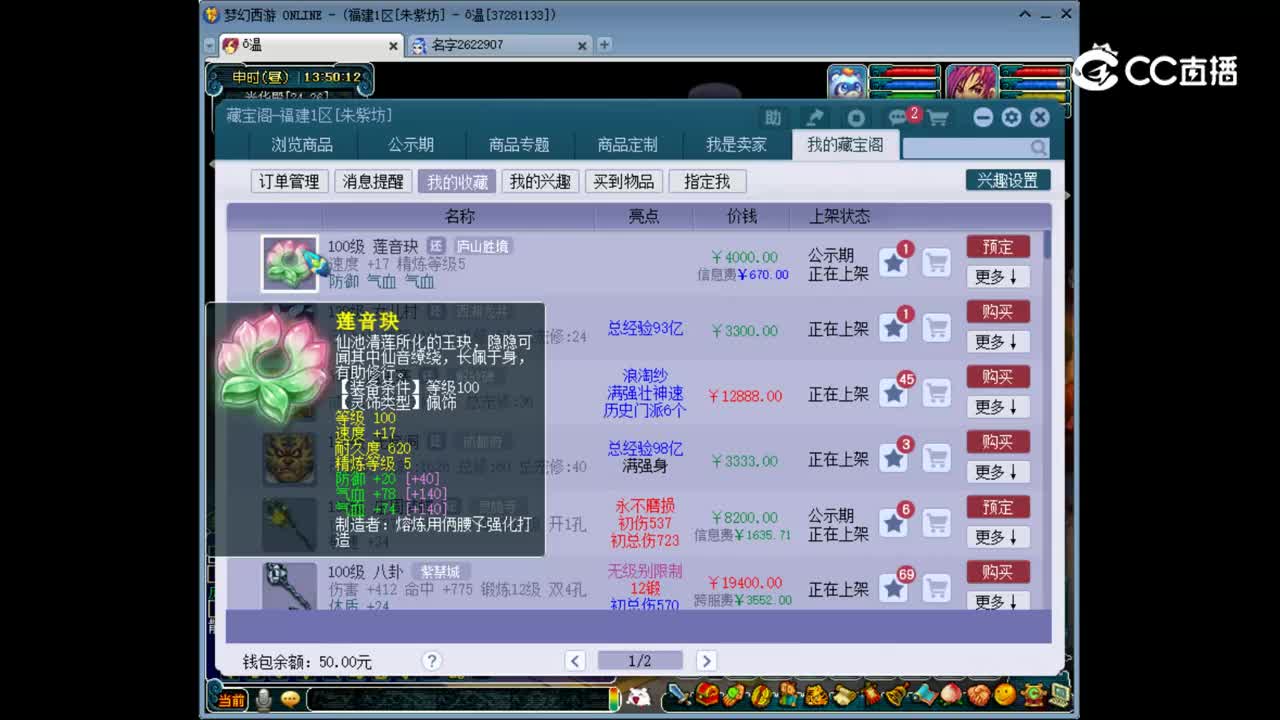Switch to the 公示期 tab
This screenshot has width=1280, height=720.
coord(411,145)
